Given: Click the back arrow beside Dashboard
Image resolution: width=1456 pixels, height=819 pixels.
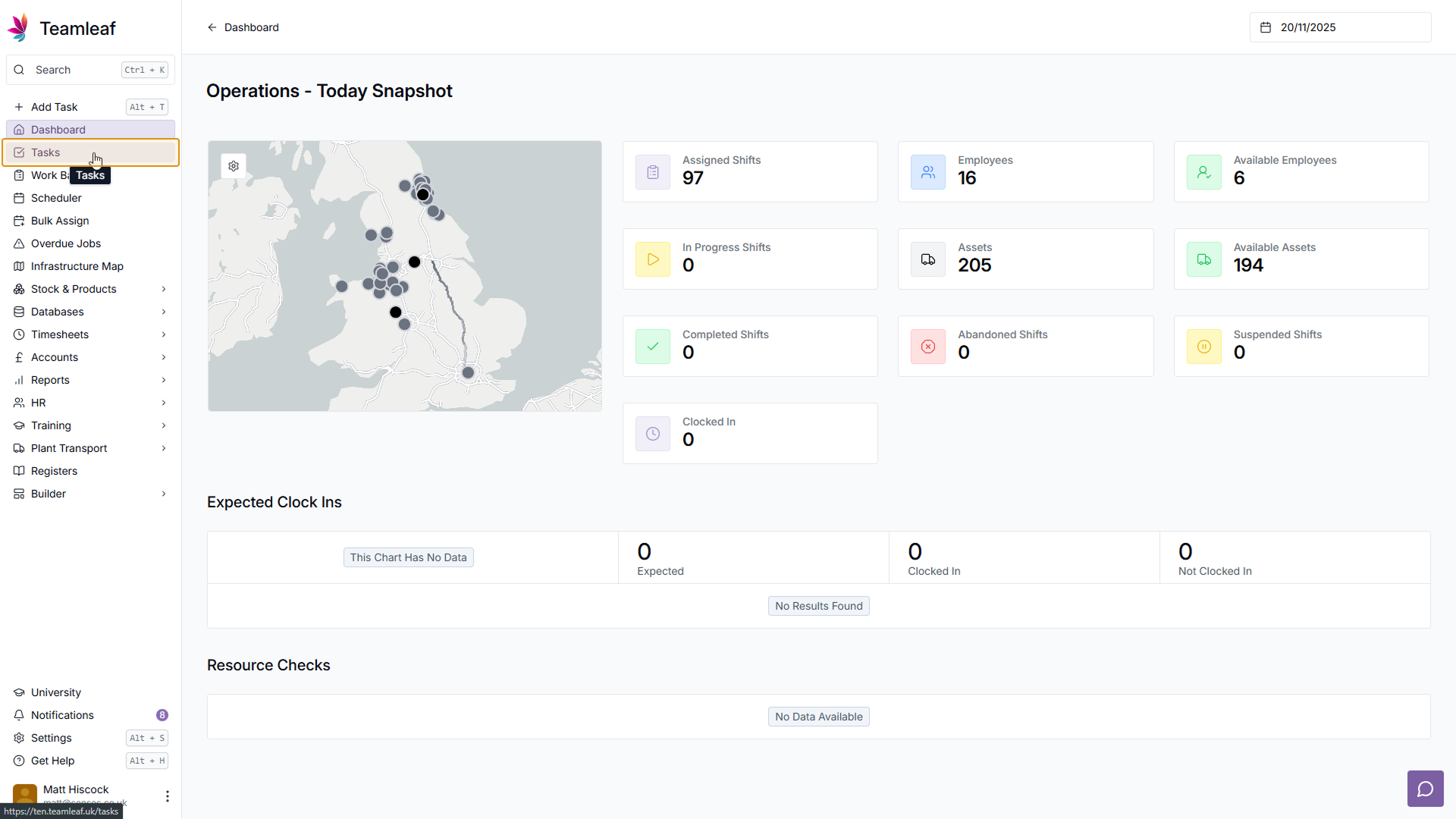Looking at the screenshot, I should click(x=212, y=27).
